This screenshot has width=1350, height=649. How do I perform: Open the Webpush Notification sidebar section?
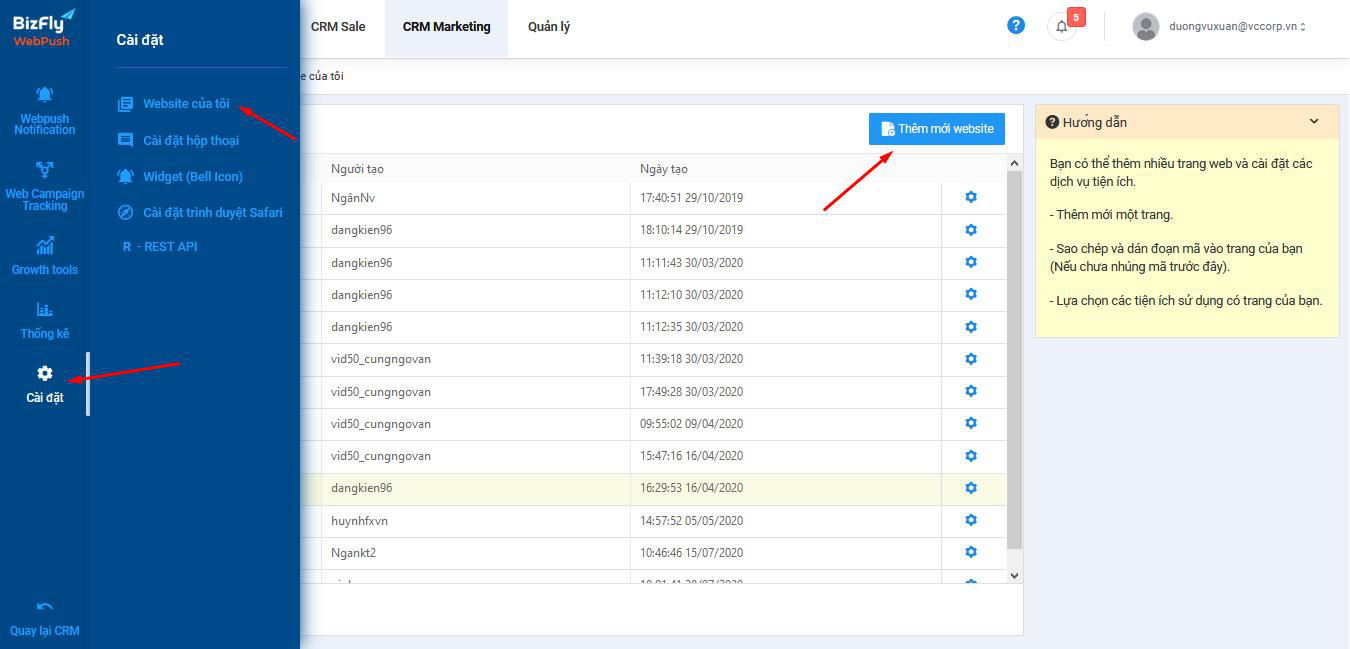click(x=44, y=110)
